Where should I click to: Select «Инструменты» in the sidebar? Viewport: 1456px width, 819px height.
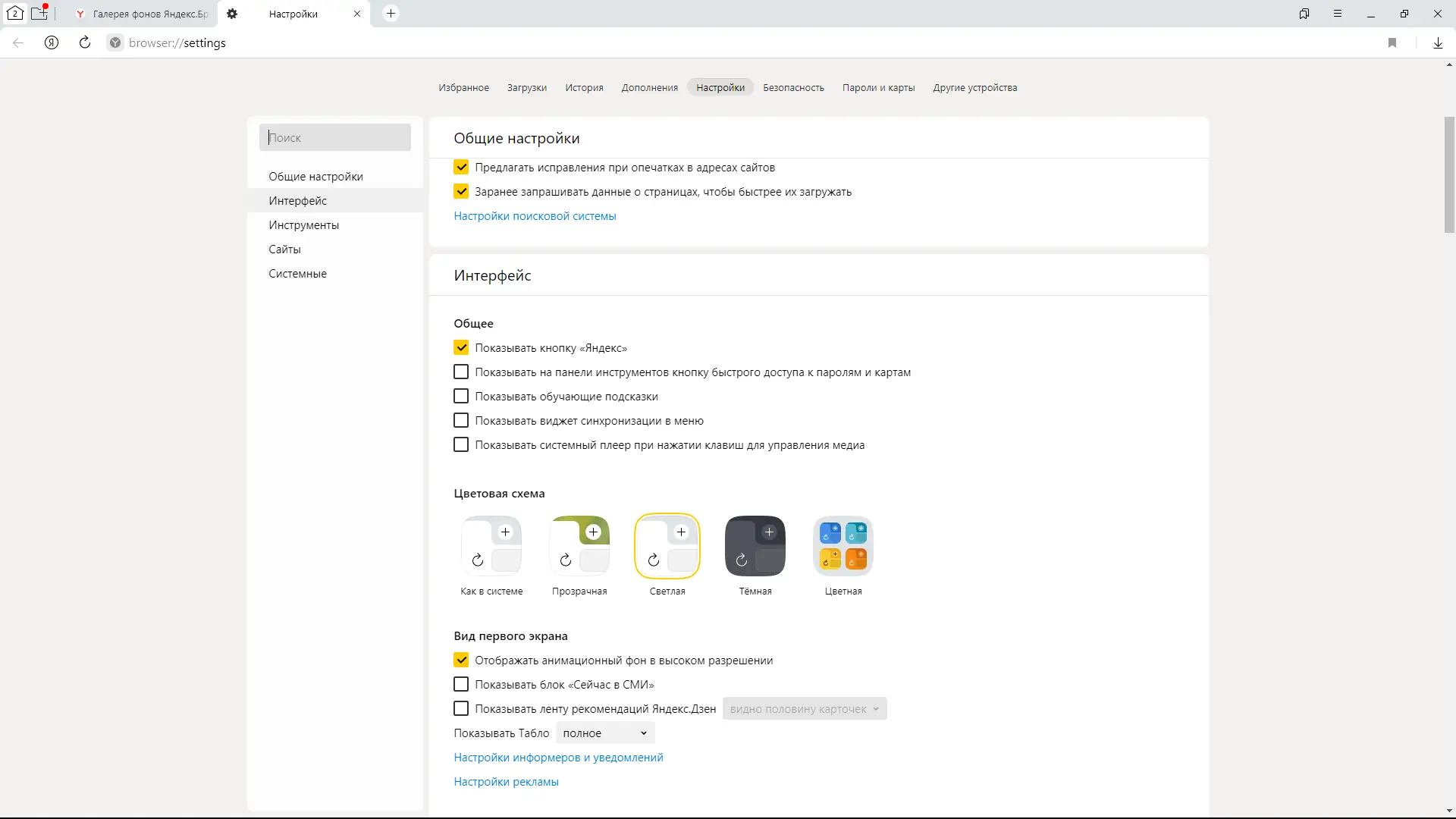(x=303, y=225)
